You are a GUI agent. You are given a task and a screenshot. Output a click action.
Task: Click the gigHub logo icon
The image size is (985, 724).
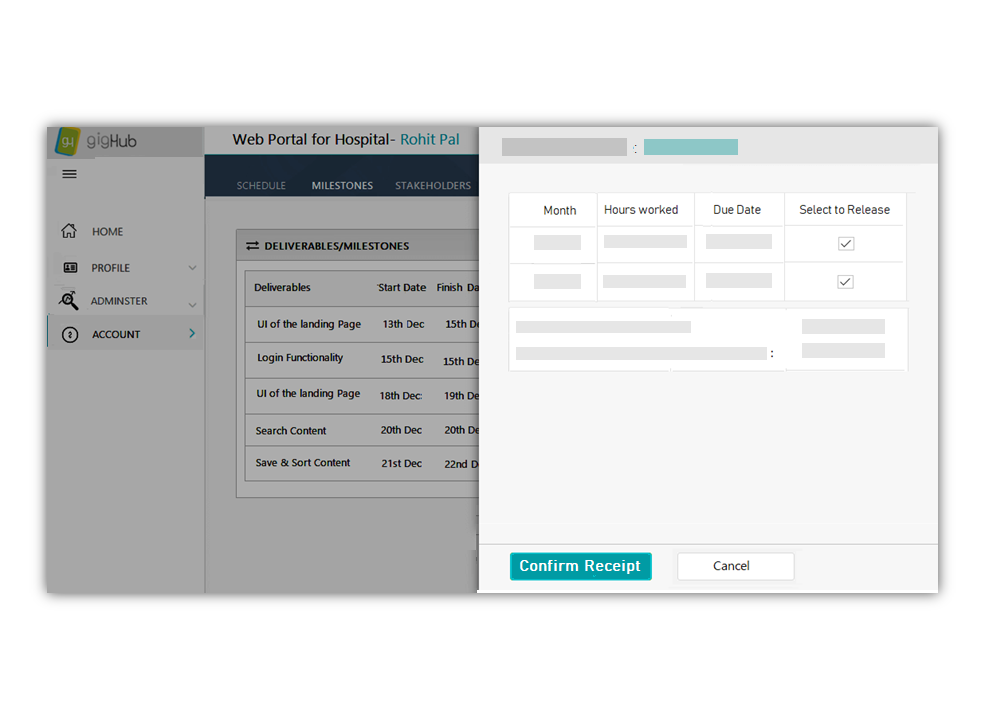(67, 141)
